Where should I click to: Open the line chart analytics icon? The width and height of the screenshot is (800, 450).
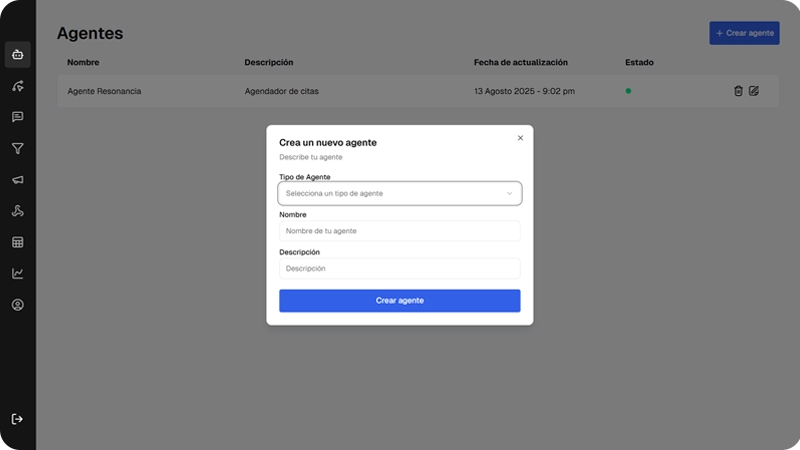[17, 273]
